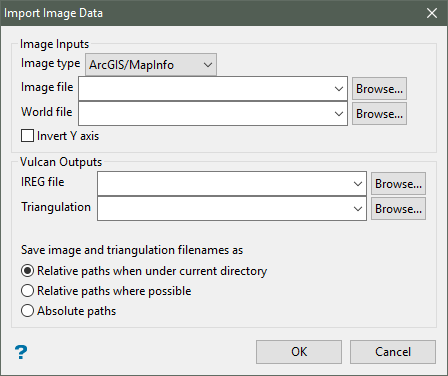Image resolution: width=448 pixels, height=376 pixels.
Task: Cancel the image import dialog
Action: (x=393, y=352)
